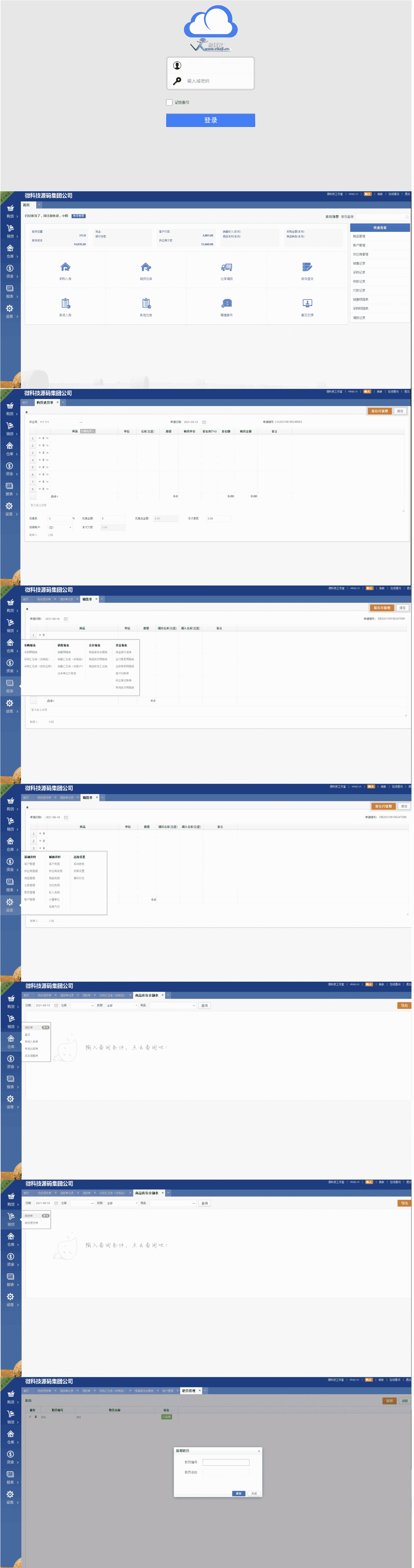414x1568 pixels.
Task: Open 类别 dropdown on screen with 仓库 flyout
Action: pos(122,1006)
